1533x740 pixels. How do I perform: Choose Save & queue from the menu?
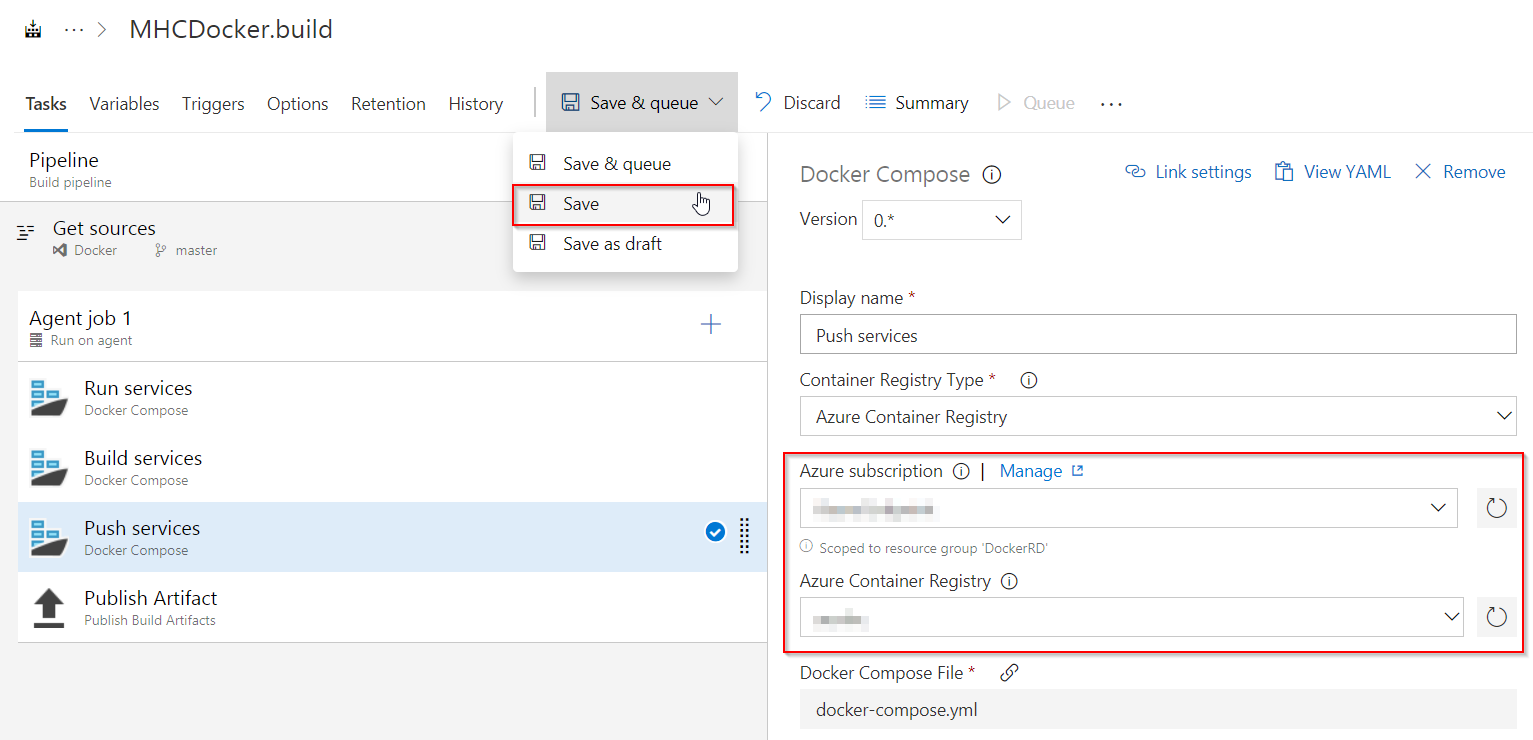tap(625, 164)
